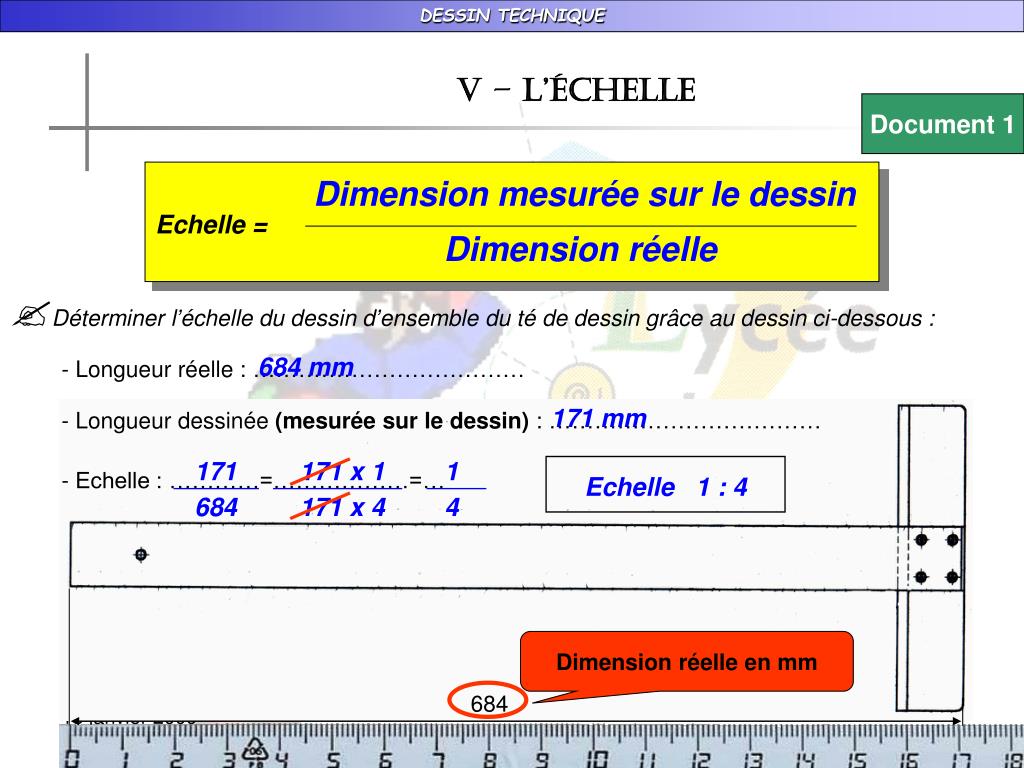The width and height of the screenshot is (1024, 768).
Task: Click the crosshair hole on the T-square blade
Action: tap(141, 554)
